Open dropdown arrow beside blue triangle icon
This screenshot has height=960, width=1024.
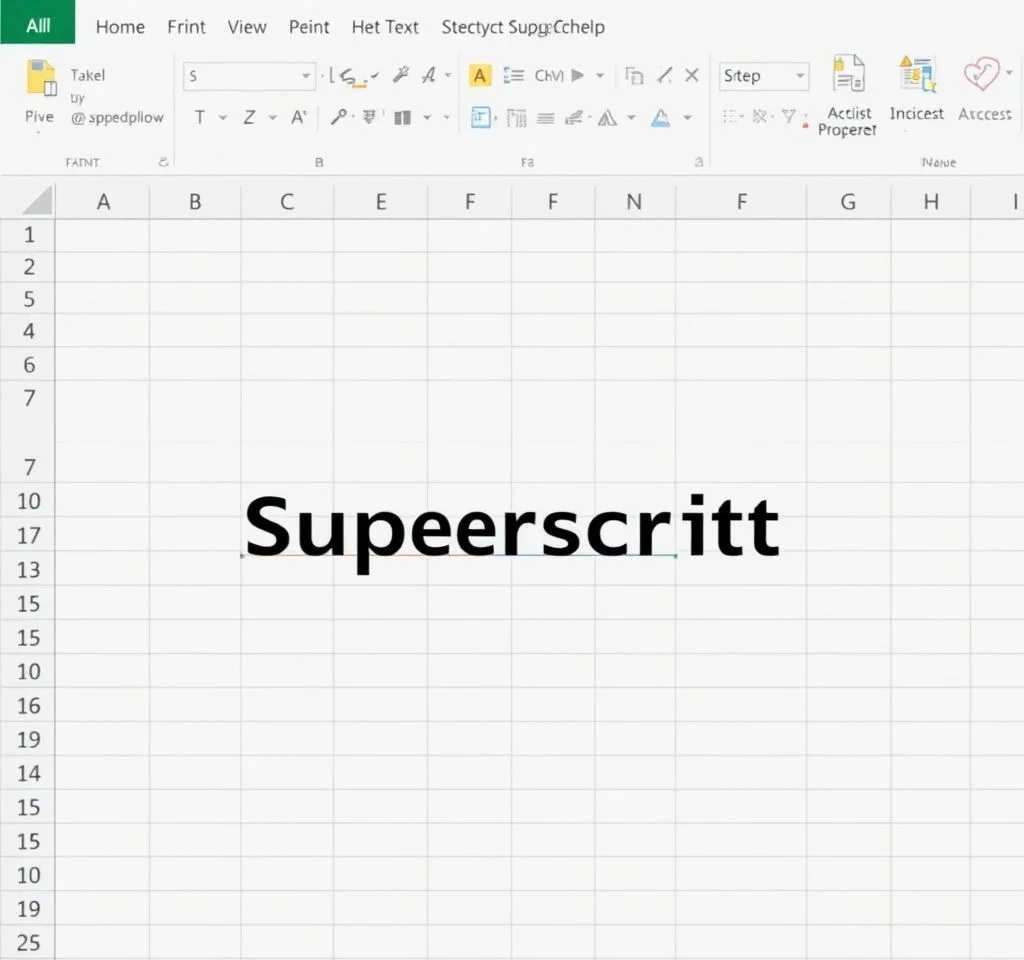click(687, 118)
